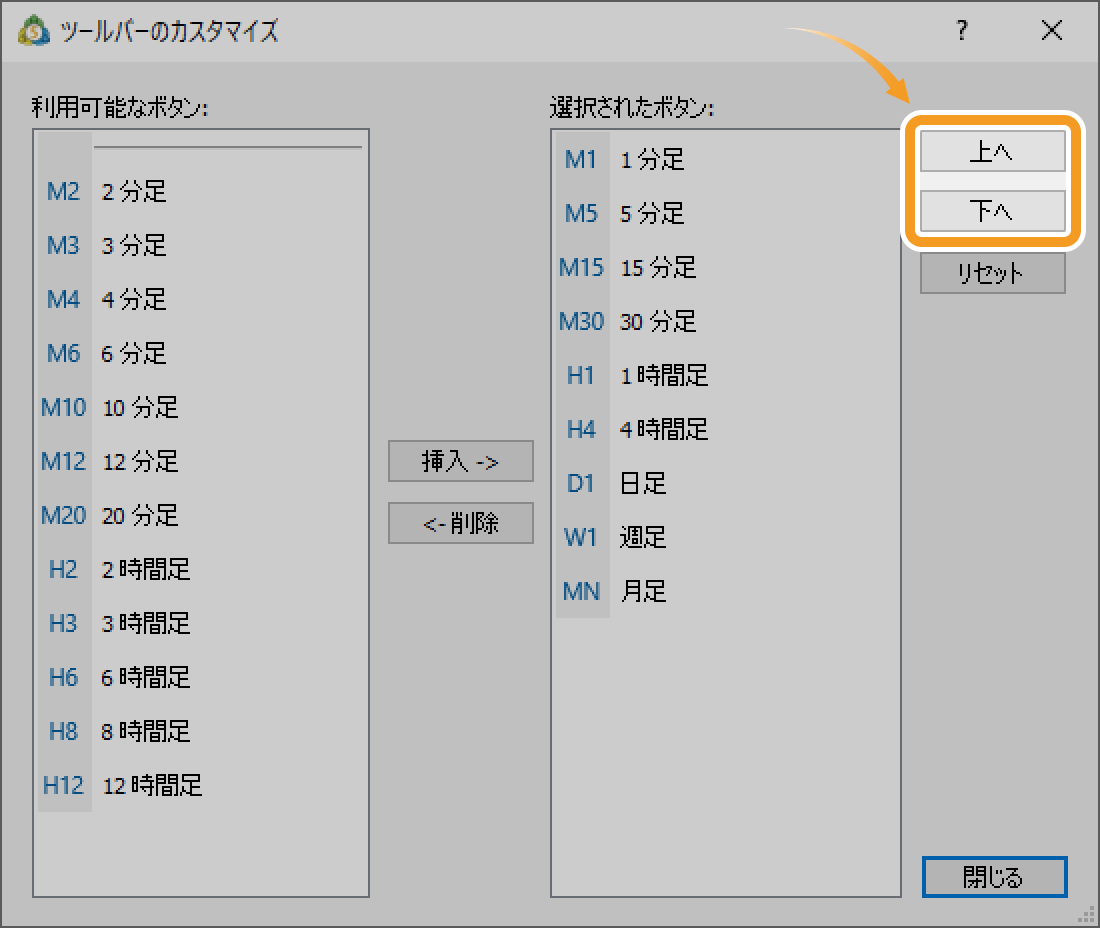Select H4 4時間足 in selected buttons

pyautogui.click(x=725, y=430)
